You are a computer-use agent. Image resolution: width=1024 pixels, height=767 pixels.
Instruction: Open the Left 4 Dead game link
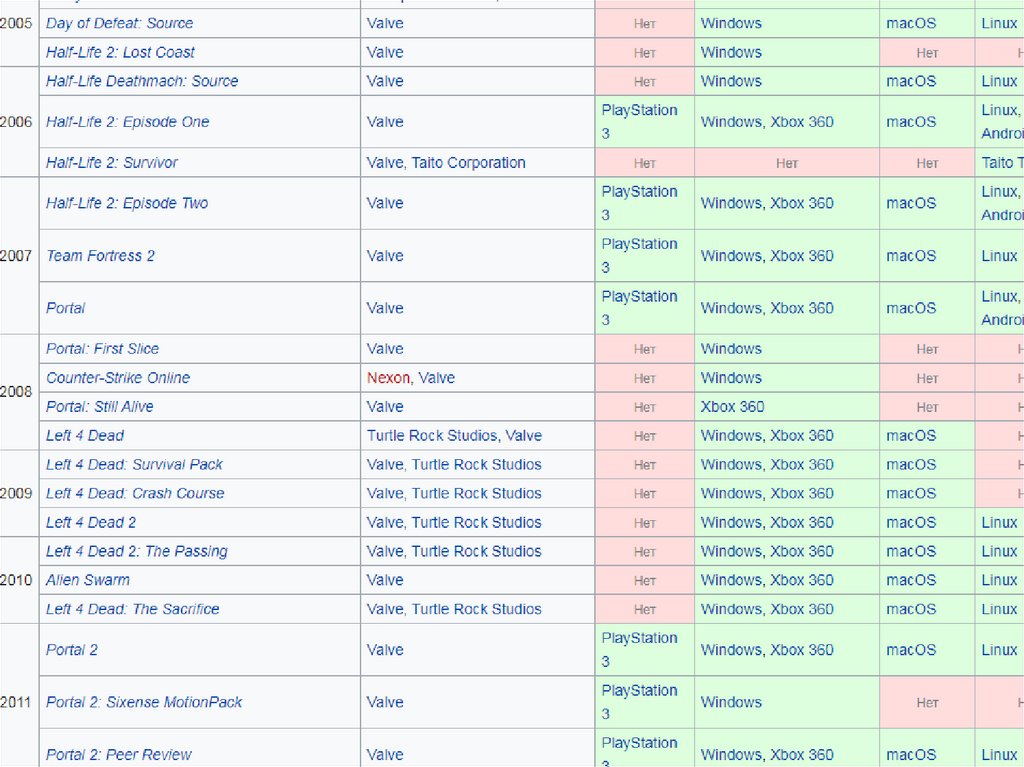coord(85,436)
